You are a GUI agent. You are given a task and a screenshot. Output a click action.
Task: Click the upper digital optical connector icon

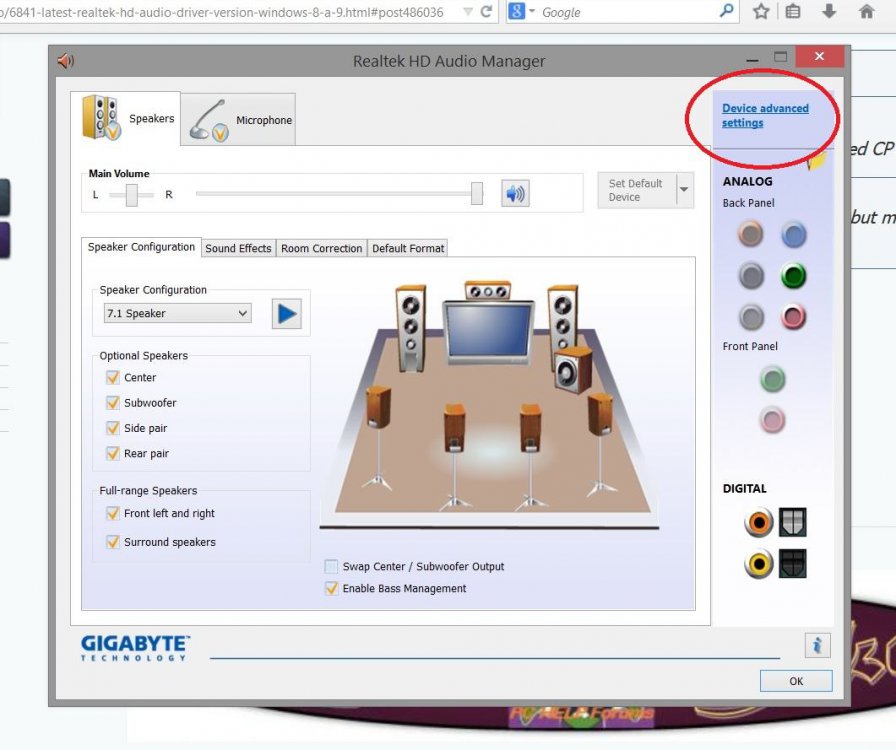[x=793, y=522]
